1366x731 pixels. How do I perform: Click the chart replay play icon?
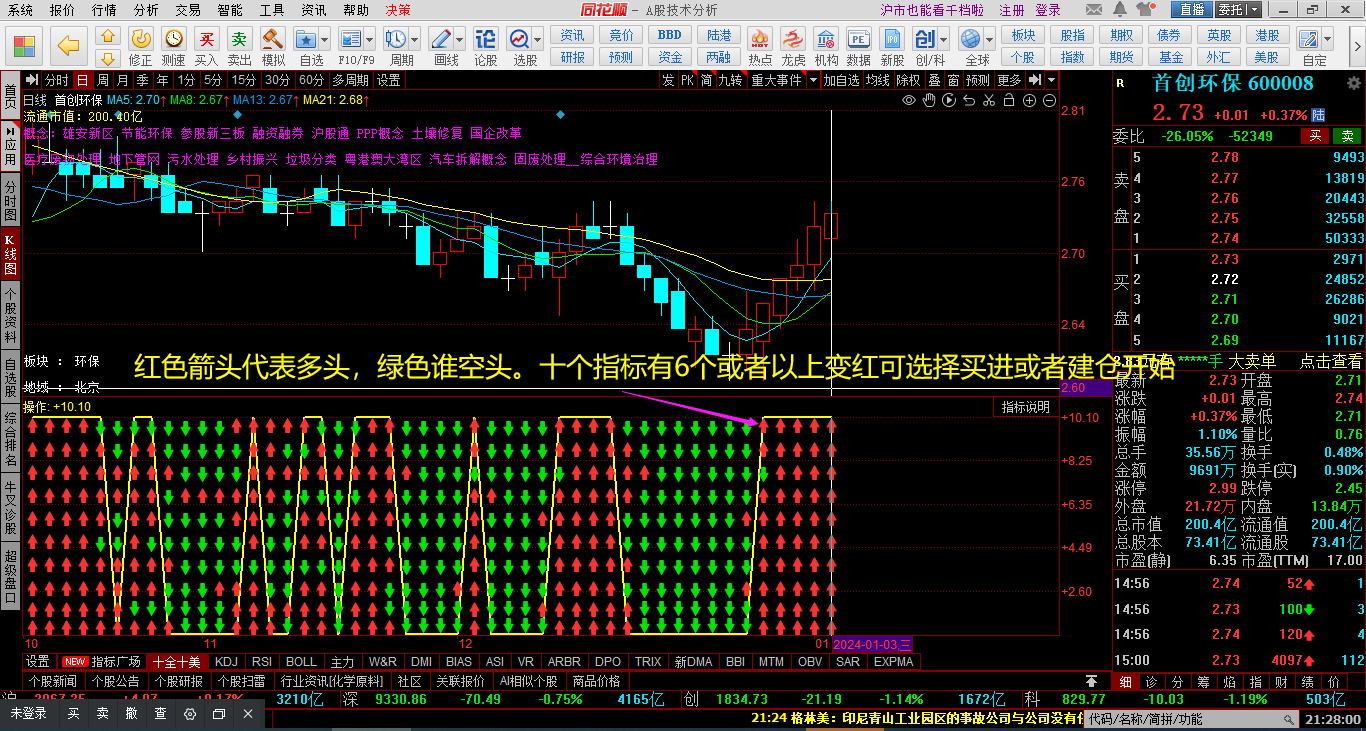click(x=949, y=100)
